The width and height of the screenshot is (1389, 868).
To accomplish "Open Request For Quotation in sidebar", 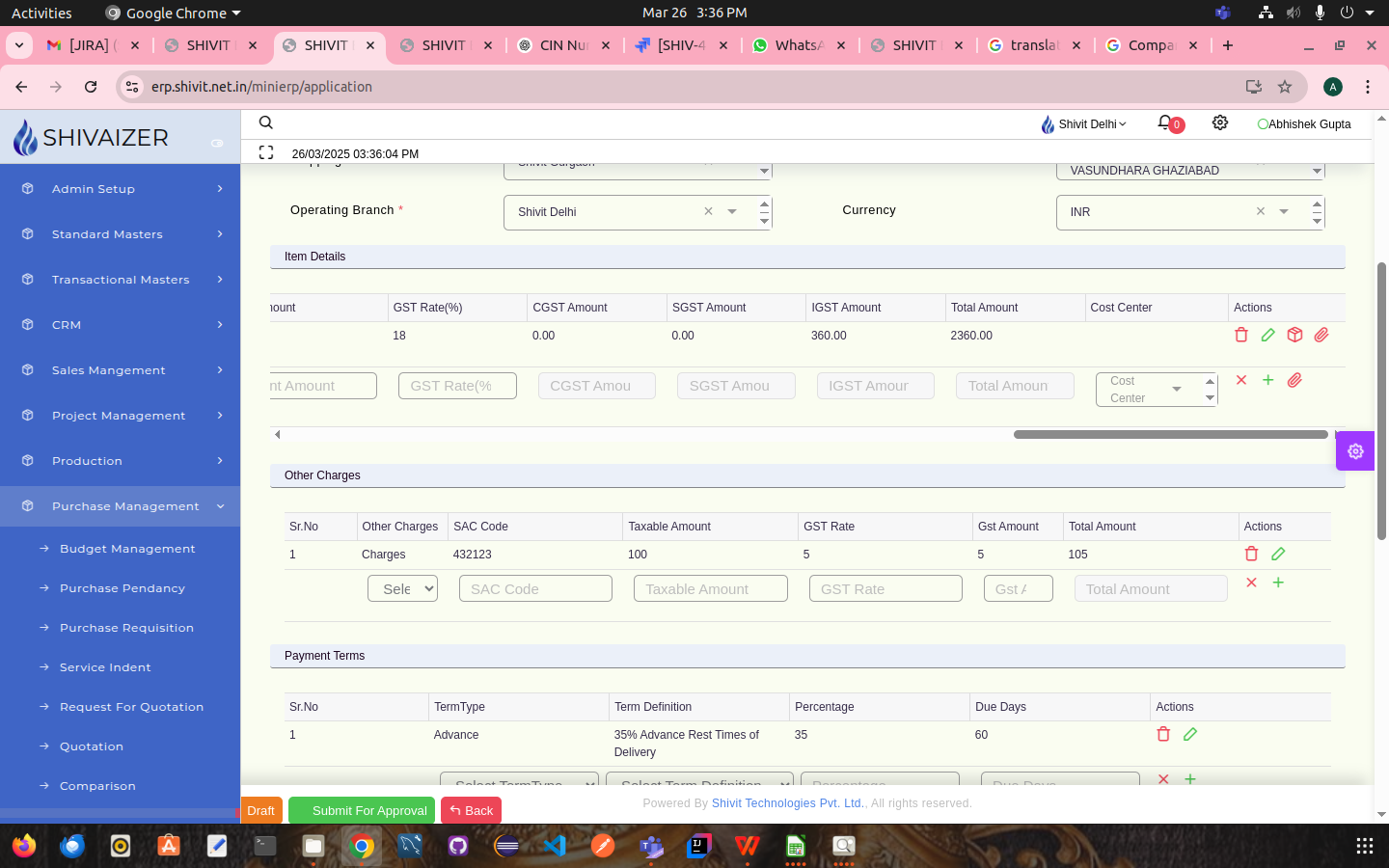I will [x=131, y=707].
